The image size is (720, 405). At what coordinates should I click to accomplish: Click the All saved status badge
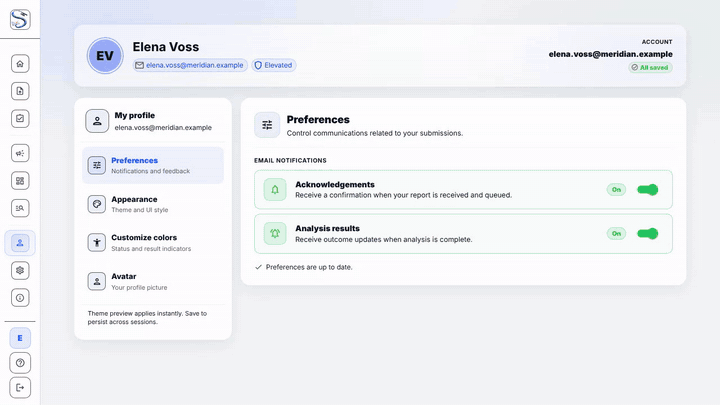coord(650,68)
